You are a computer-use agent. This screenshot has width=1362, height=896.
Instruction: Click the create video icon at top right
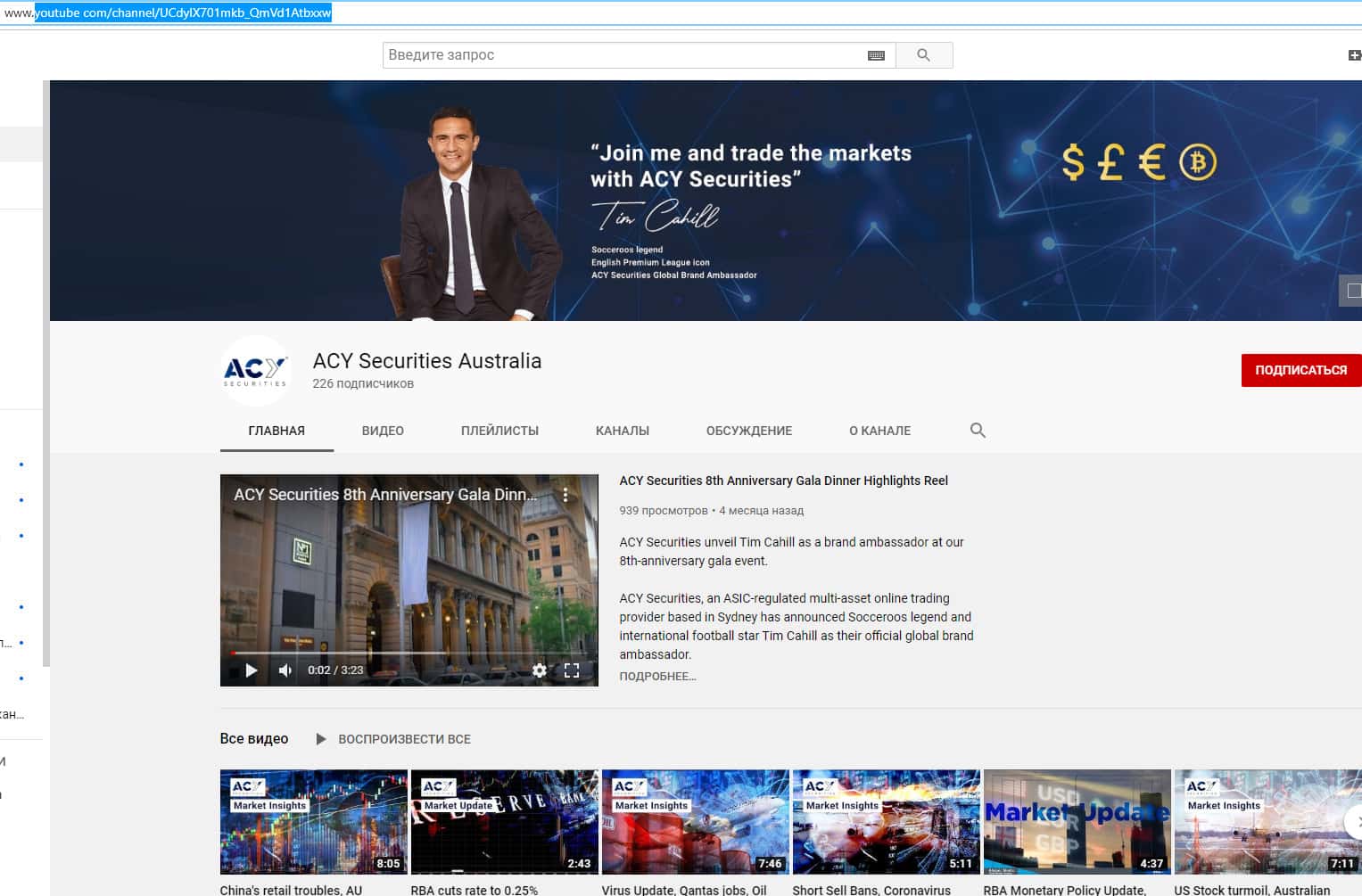click(x=1353, y=55)
